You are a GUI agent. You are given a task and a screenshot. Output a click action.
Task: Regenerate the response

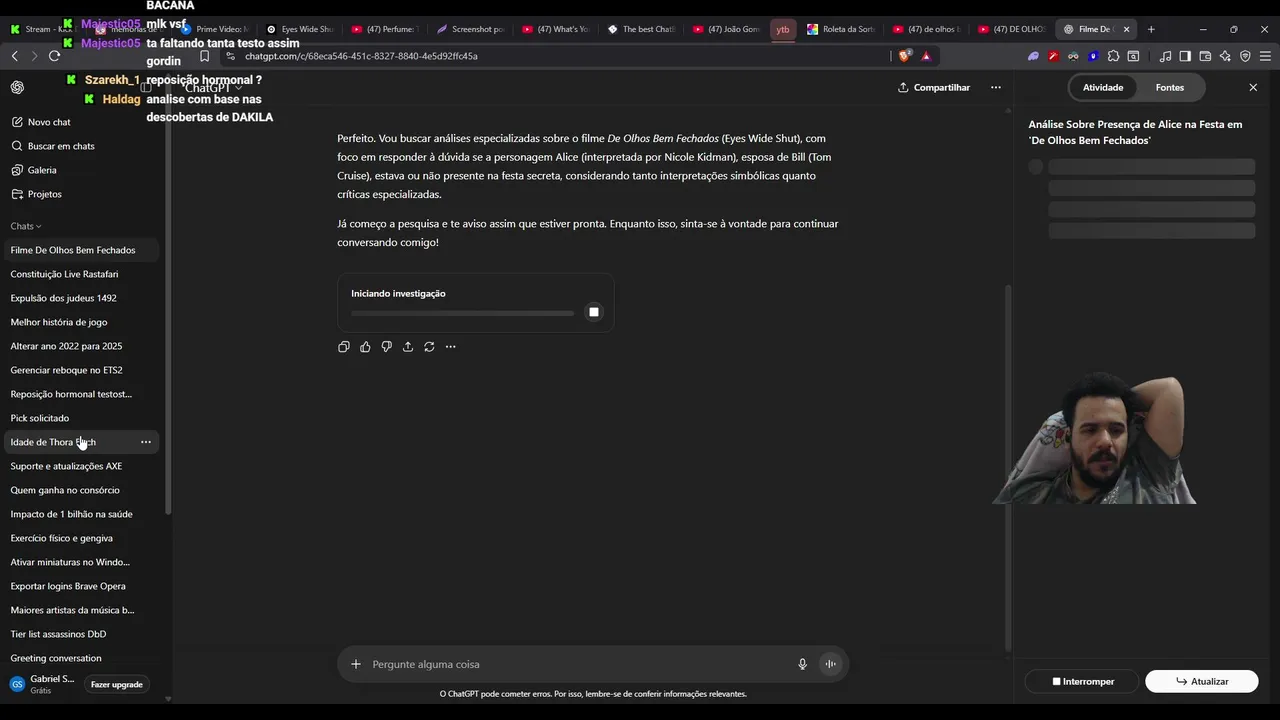click(x=429, y=347)
